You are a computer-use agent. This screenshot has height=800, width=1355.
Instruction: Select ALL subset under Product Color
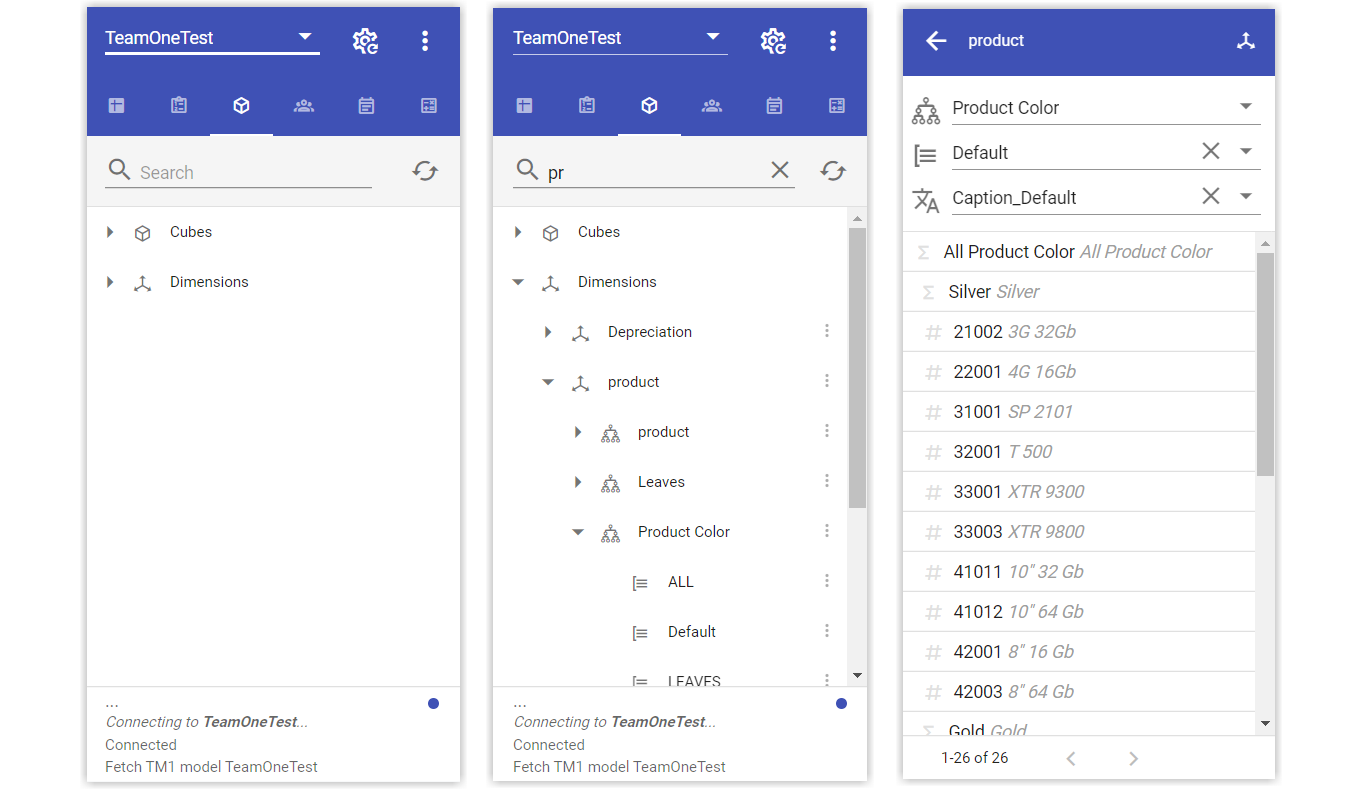[x=681, y=582]
